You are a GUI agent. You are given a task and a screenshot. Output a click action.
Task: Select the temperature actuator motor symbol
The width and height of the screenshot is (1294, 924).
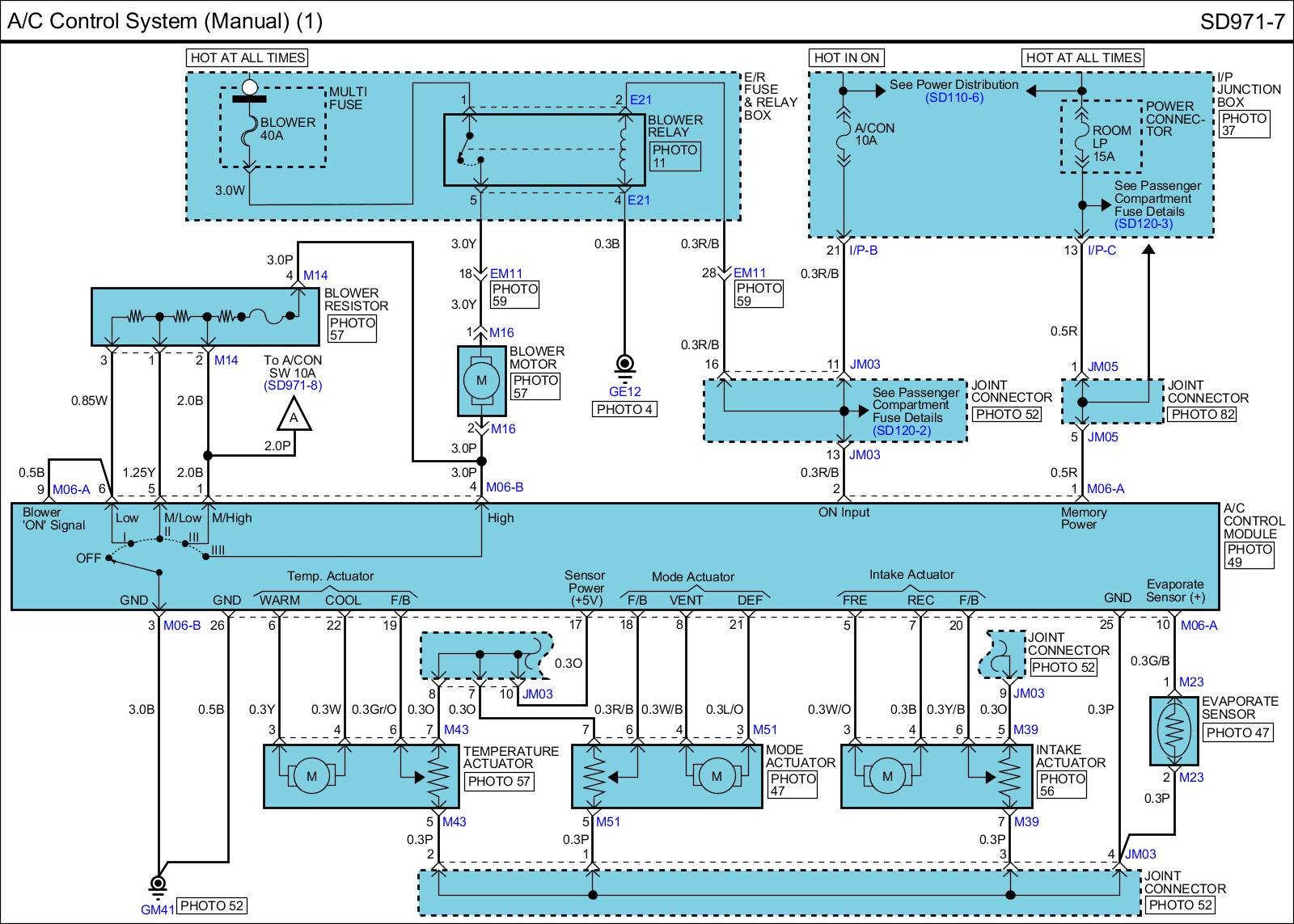(x=311, y=777)
